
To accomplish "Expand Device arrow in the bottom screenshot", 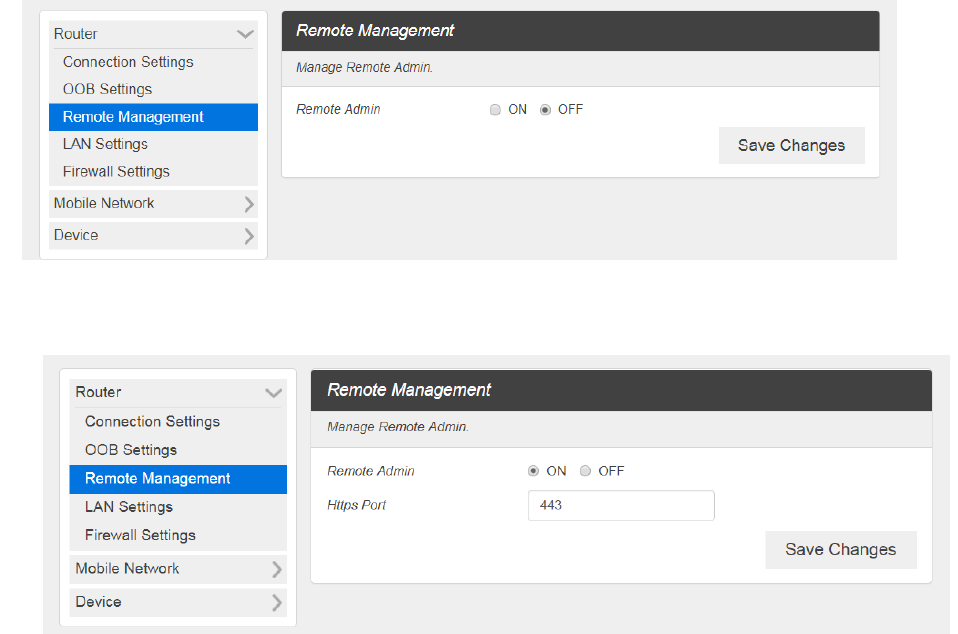I will pos(277,602).
